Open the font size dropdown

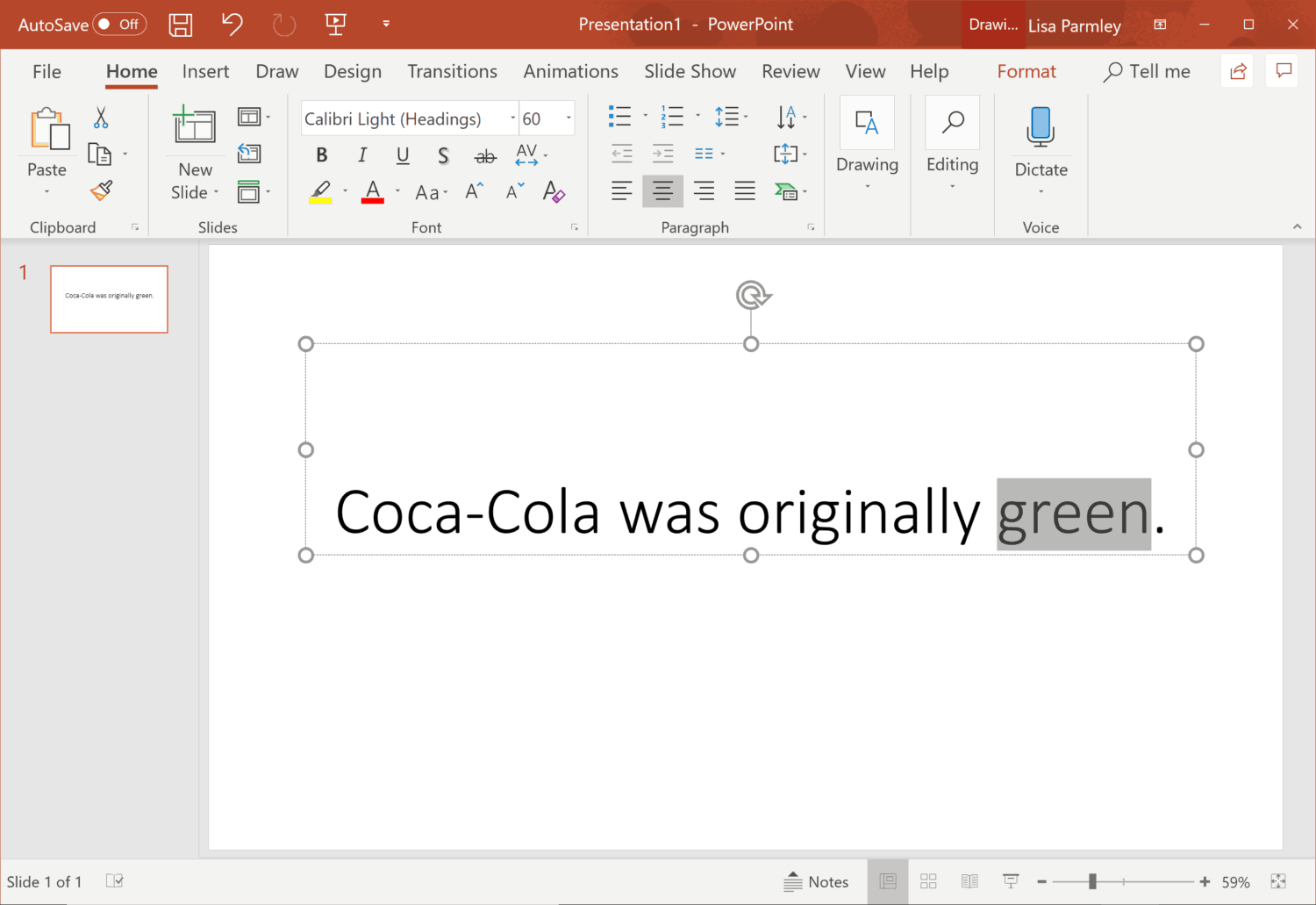coord(569,119)
